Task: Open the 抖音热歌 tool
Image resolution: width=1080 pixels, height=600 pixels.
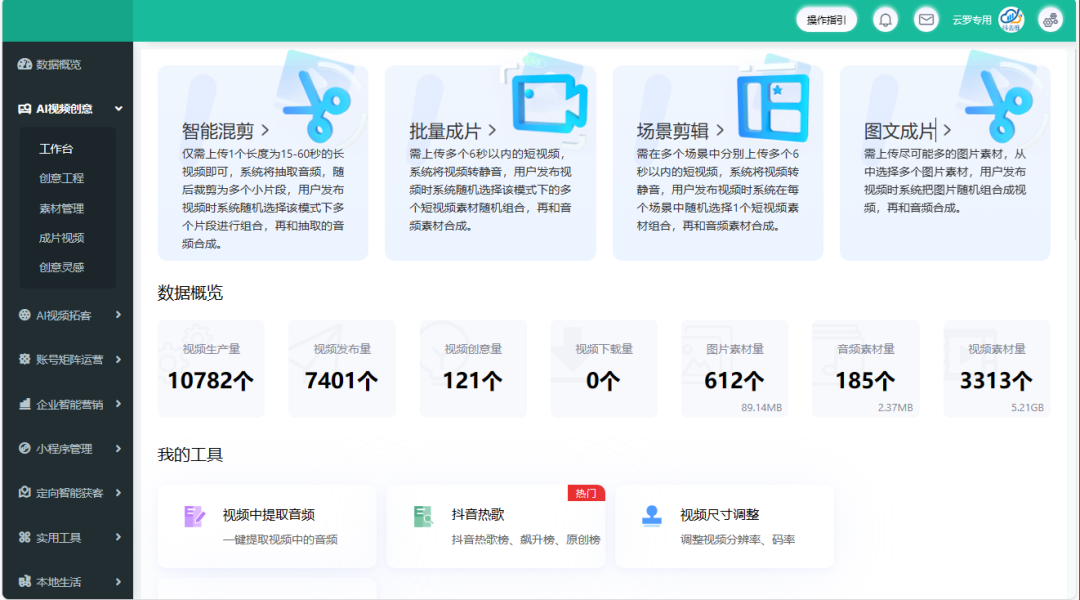Action: pos(495,526)
